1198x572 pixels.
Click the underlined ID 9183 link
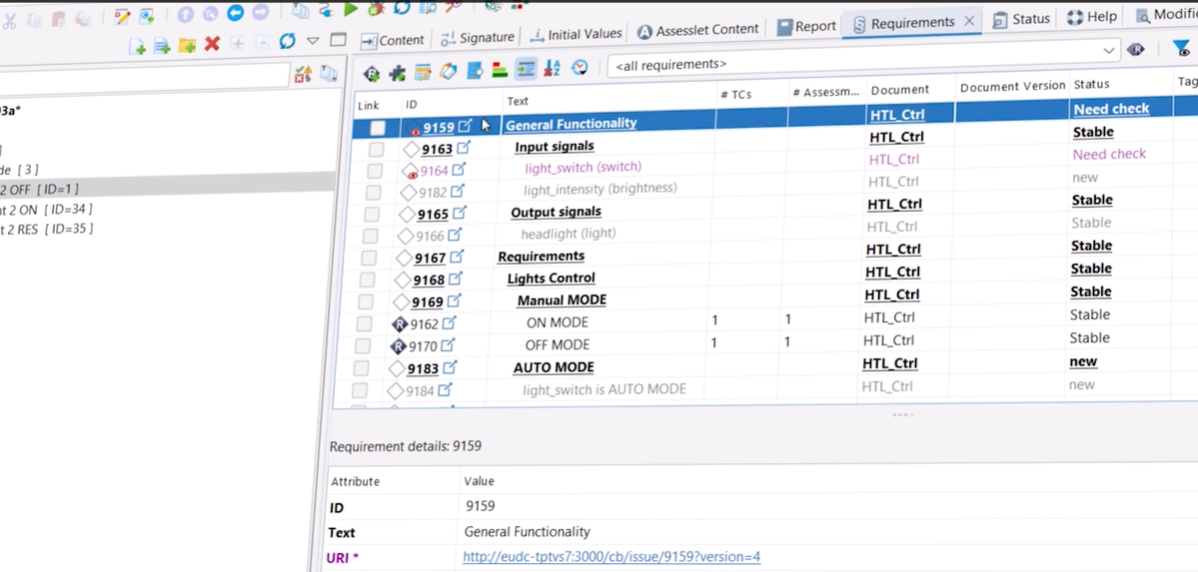tap(423, 369)
